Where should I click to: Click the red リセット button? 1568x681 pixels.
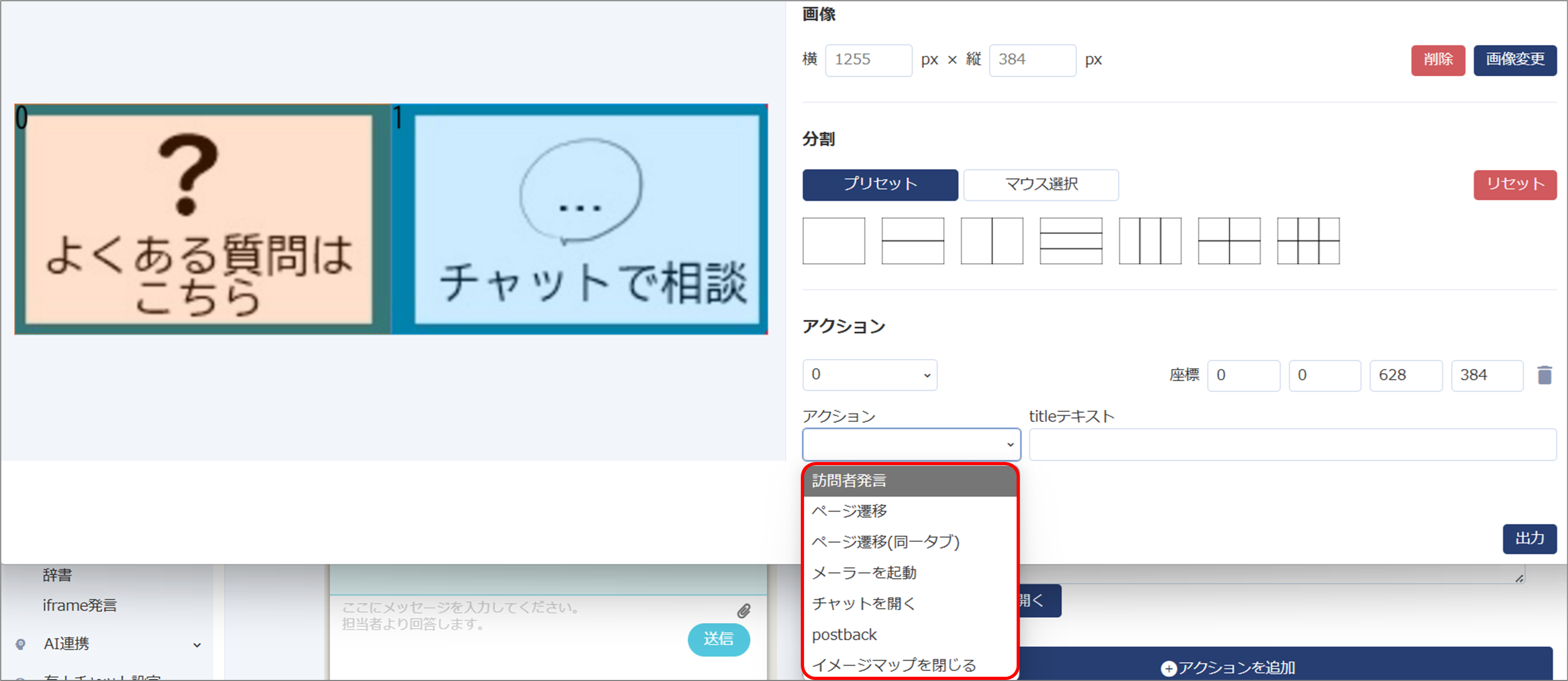pyautogui.click(x=1515, y=184)
